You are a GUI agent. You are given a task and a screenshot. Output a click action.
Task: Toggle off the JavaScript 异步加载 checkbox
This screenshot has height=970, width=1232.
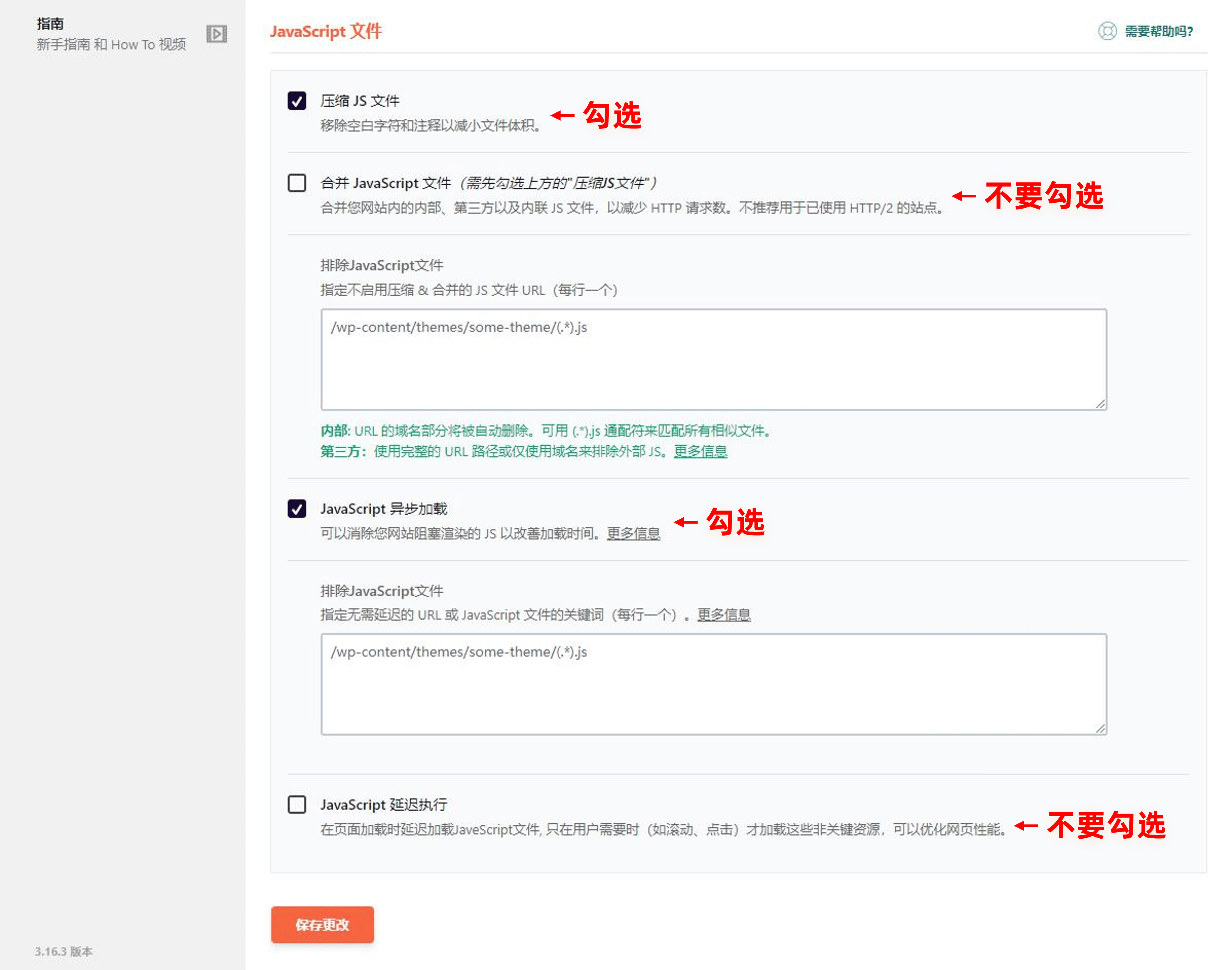[296, 509]
